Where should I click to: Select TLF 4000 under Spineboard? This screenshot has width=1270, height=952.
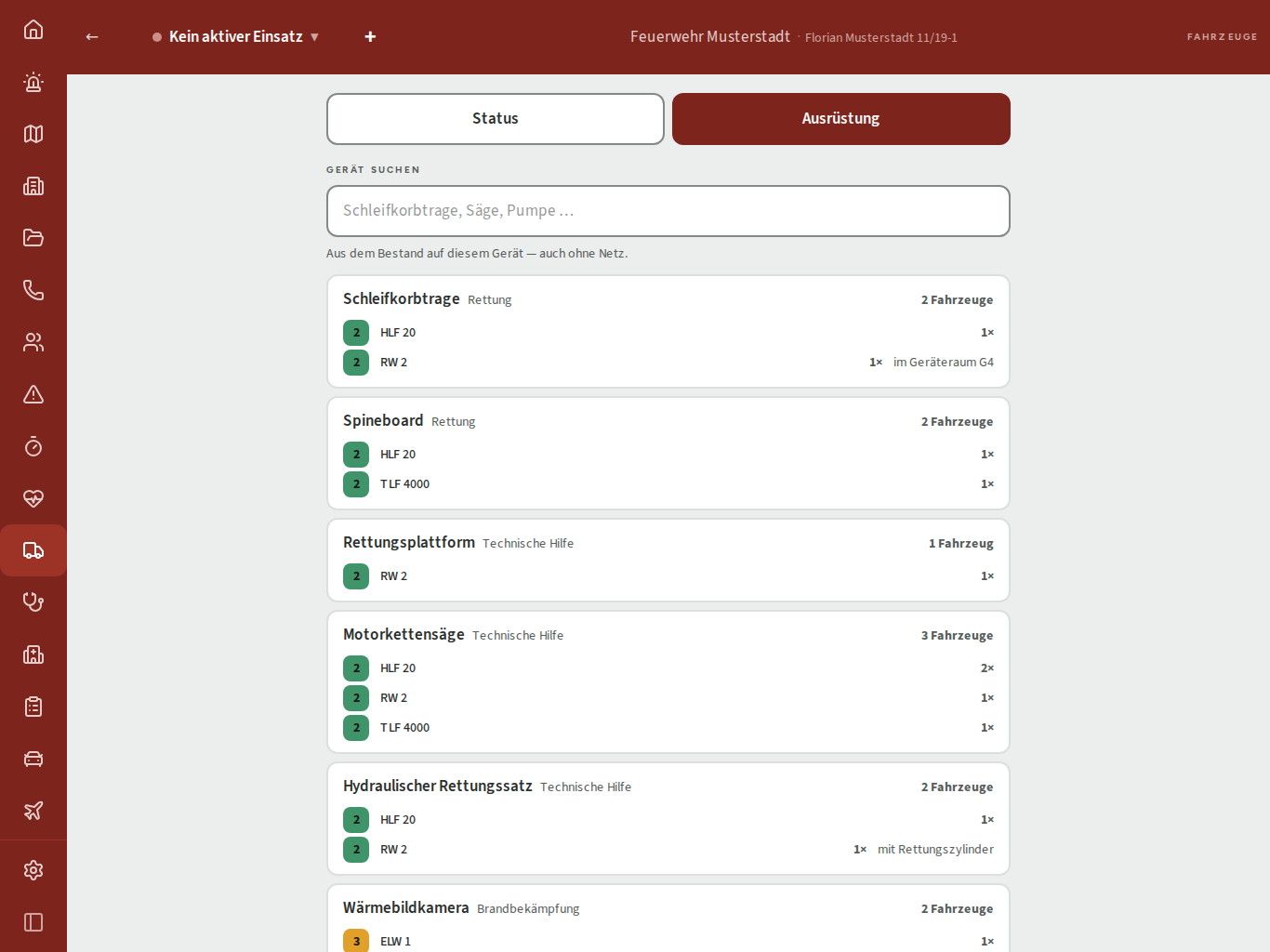pos(668,484)
